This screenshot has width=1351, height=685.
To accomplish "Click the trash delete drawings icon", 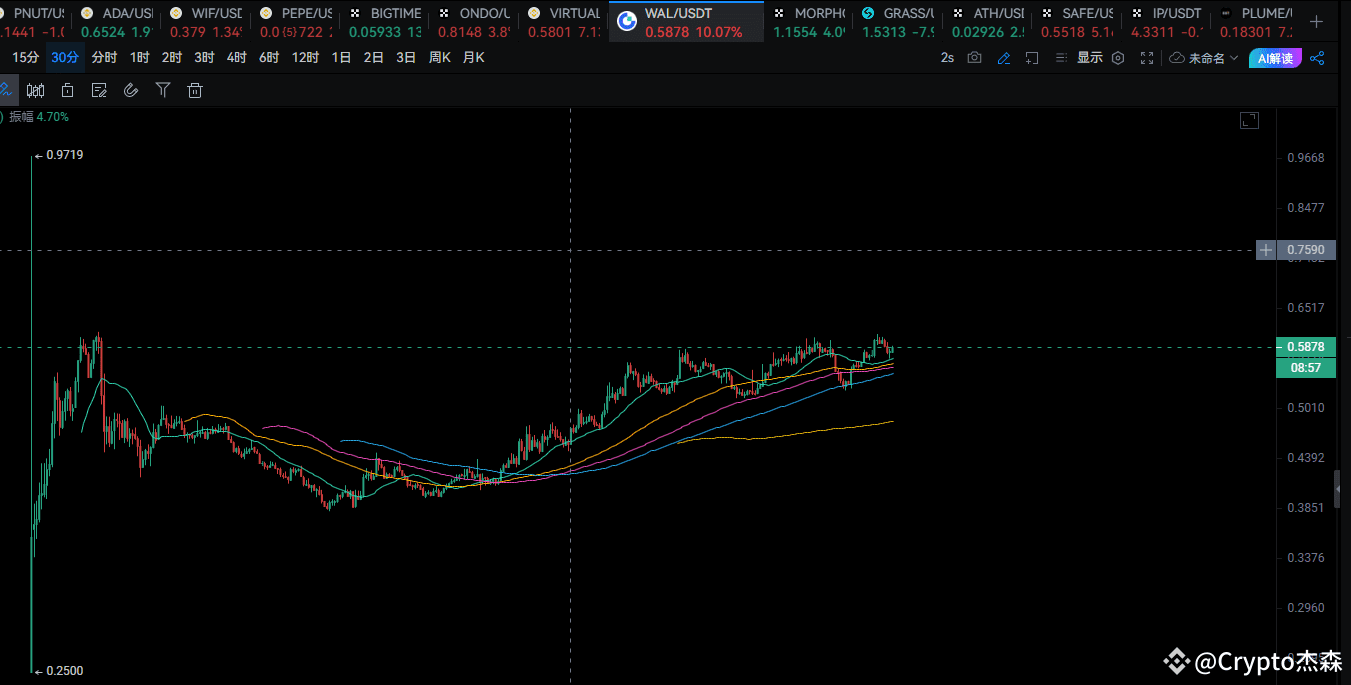I will click(x=195, y=90).
